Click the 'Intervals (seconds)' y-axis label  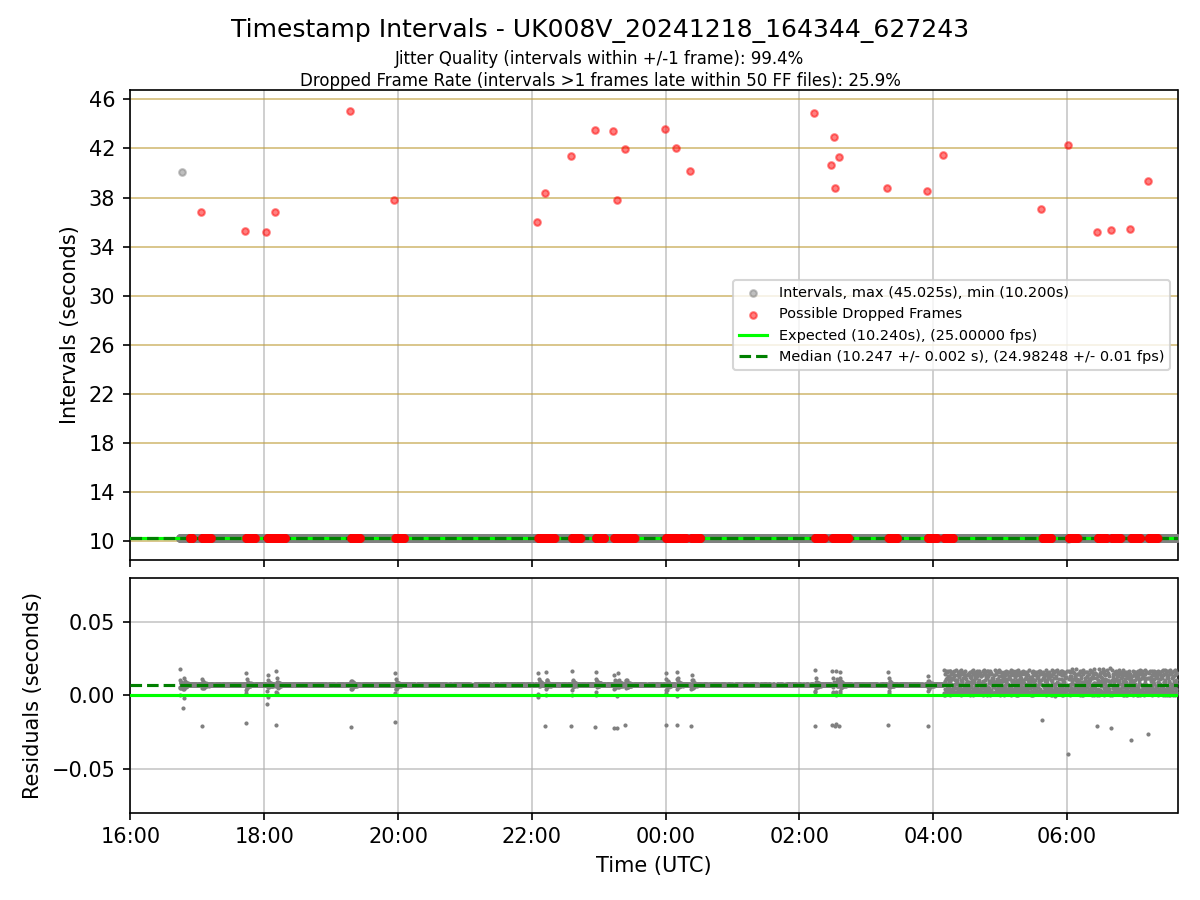(x=69, y=325)
